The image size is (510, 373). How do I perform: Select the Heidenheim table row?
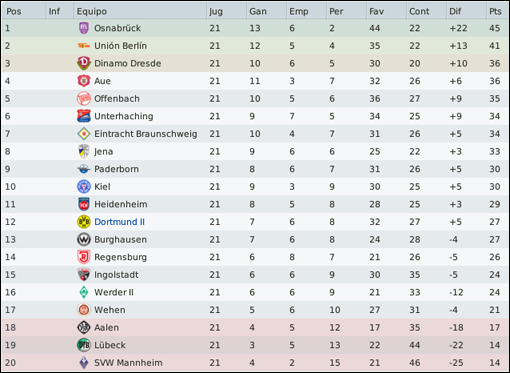pos(255,204)
